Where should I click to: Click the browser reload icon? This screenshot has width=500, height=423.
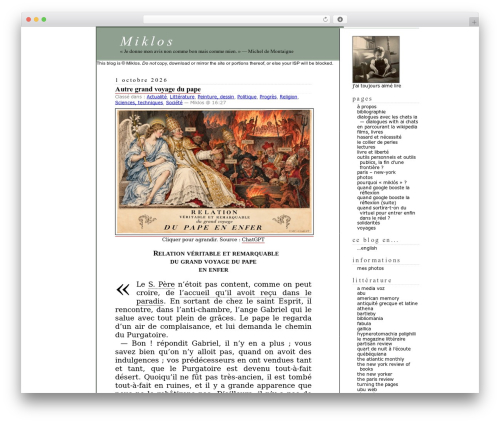325,19
